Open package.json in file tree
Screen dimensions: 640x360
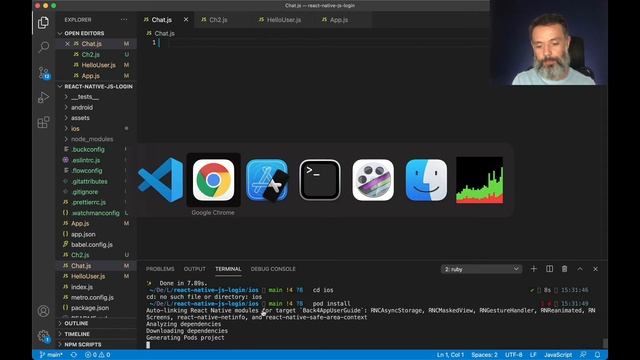point(90,308)
